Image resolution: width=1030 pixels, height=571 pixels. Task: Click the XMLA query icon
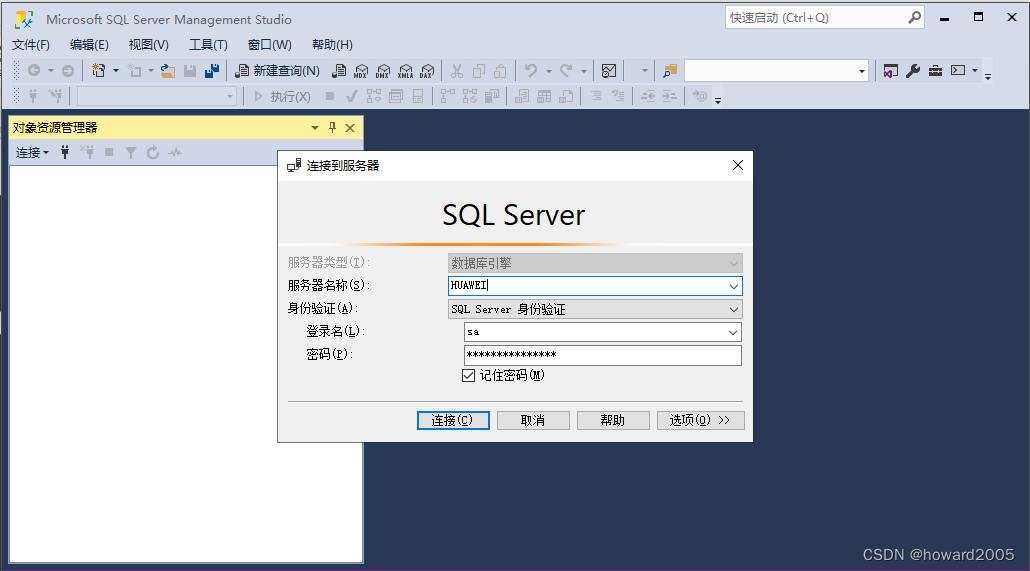coord(405,70)
